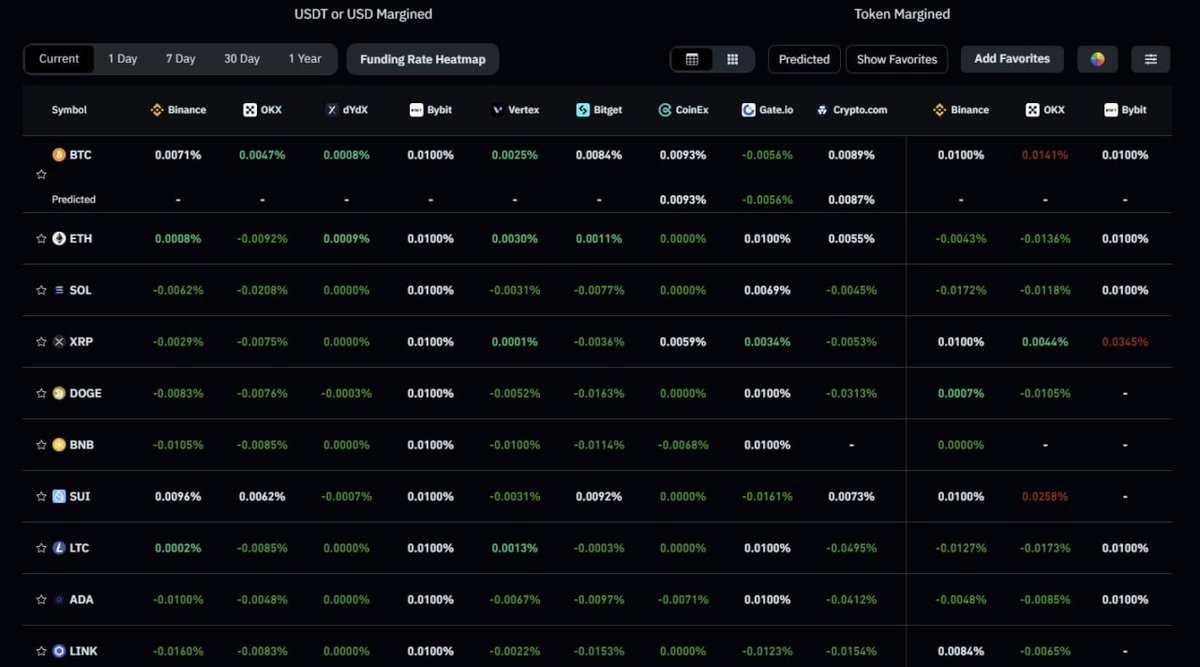
Task: Star LINK as favorite
Action: (x=41, y=651)
